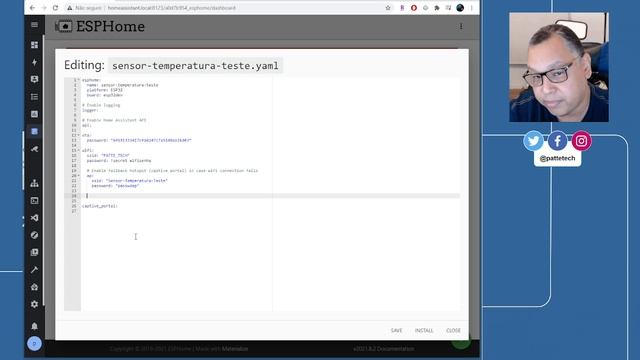Viewport: 640px width, 360px height.
Task: Collapse the ota block on line 12
Action: point(78,135)
